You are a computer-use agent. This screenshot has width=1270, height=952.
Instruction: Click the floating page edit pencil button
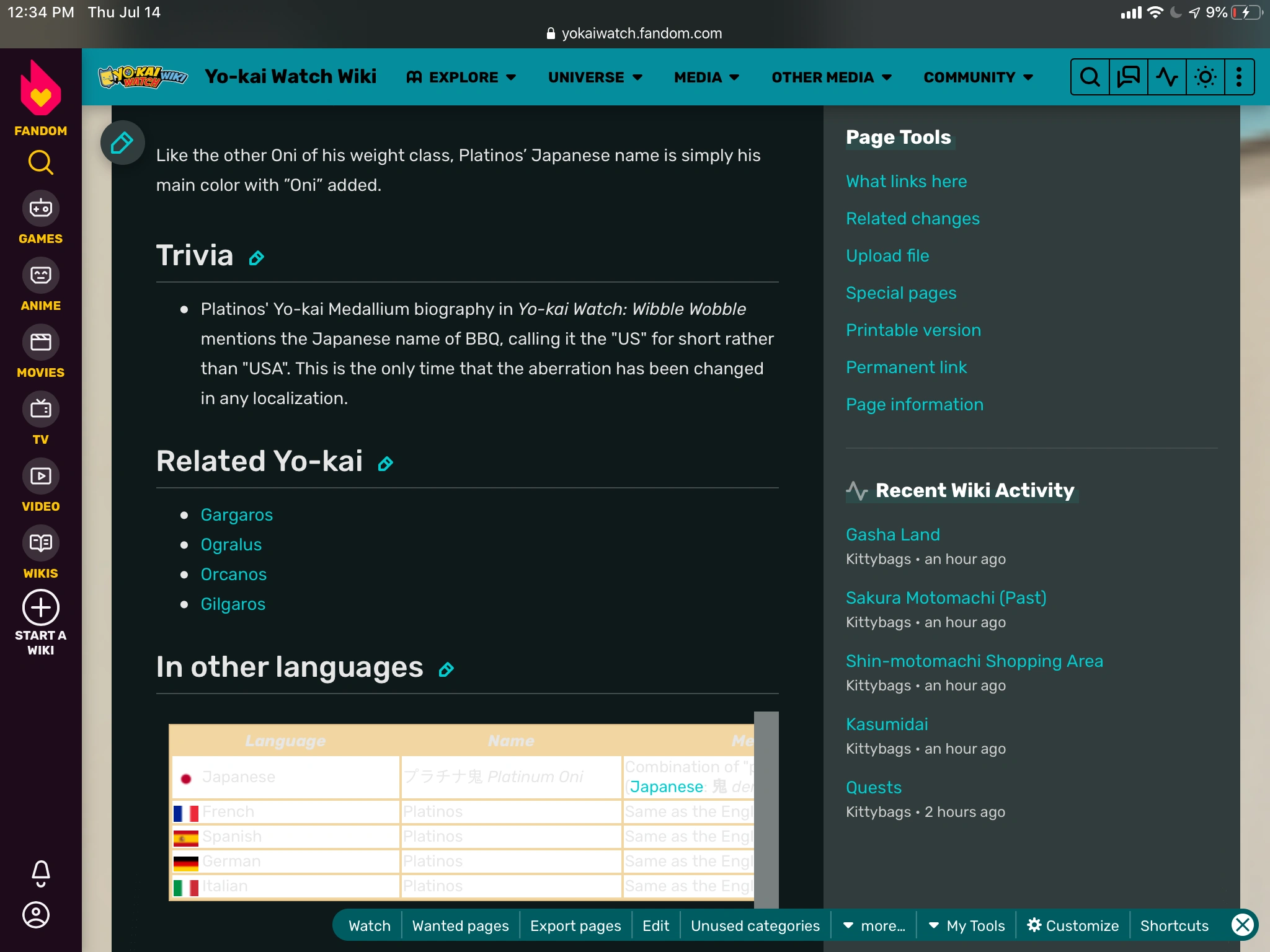pos(122,143)
